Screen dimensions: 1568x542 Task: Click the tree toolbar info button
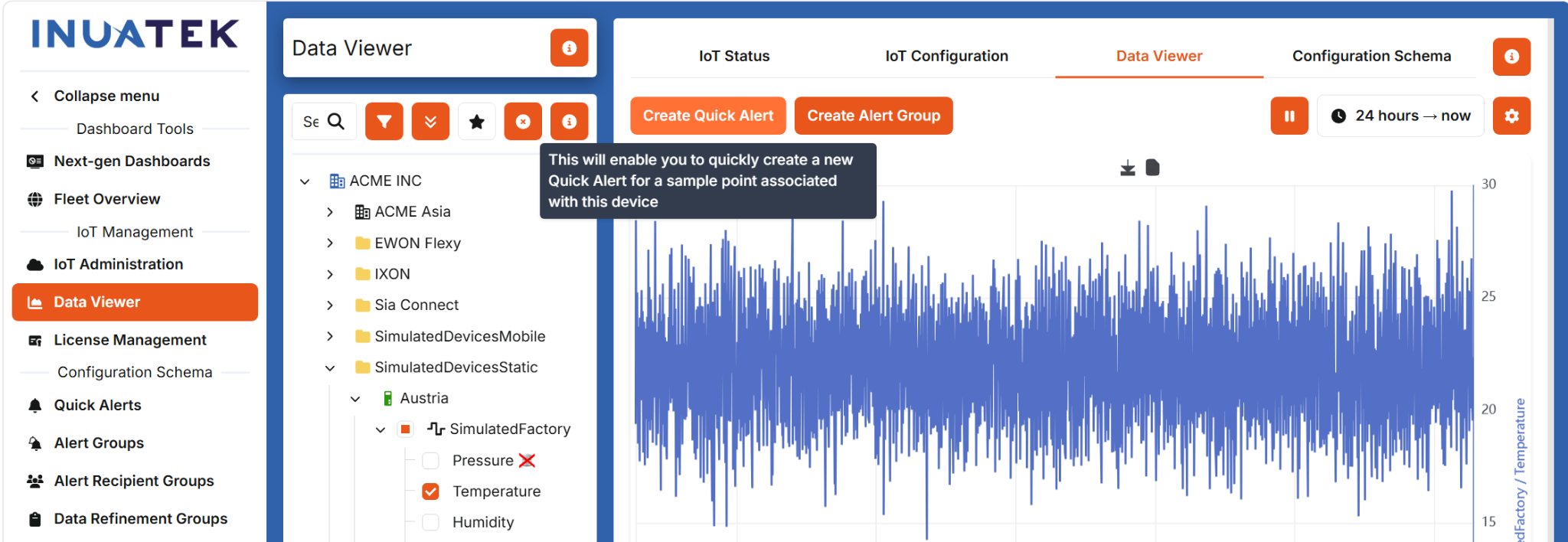pyautogui.click(x=569, y=121)
